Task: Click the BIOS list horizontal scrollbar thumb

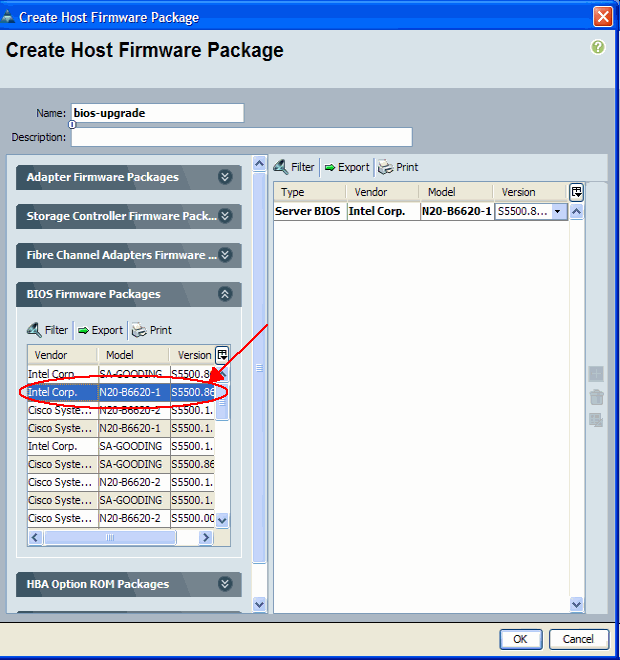Action: coord(110,538)
